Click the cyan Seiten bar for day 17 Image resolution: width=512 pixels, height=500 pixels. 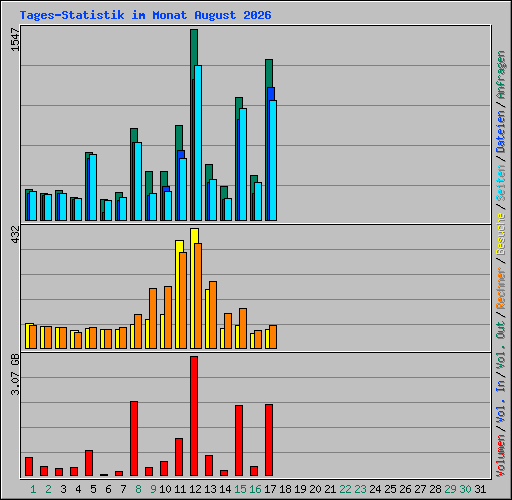pos(273,160)
